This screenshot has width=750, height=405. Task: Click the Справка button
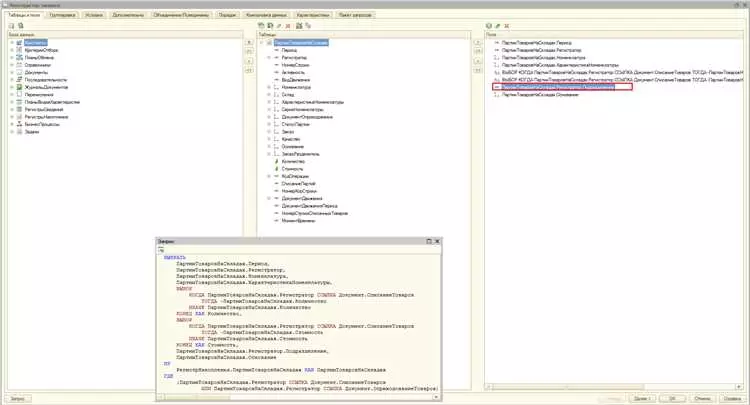coord(732,398)
